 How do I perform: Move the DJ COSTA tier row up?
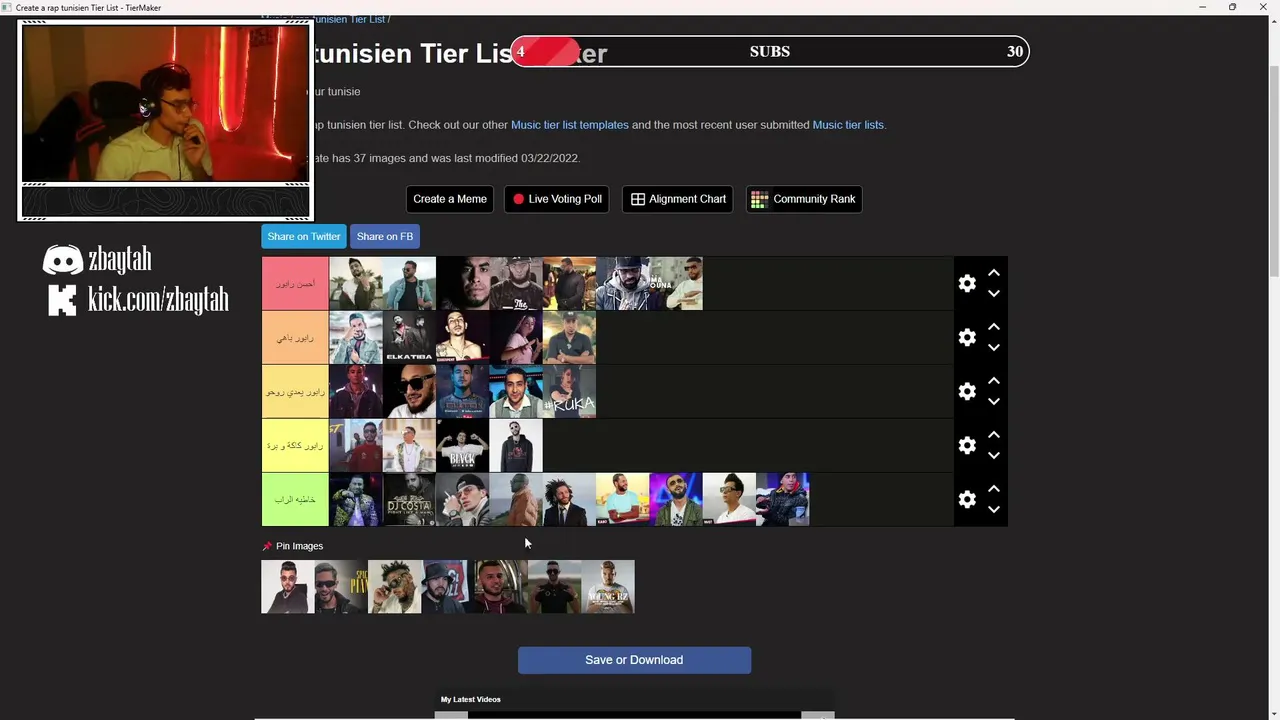pyautogui.click(x=994, y=489)
